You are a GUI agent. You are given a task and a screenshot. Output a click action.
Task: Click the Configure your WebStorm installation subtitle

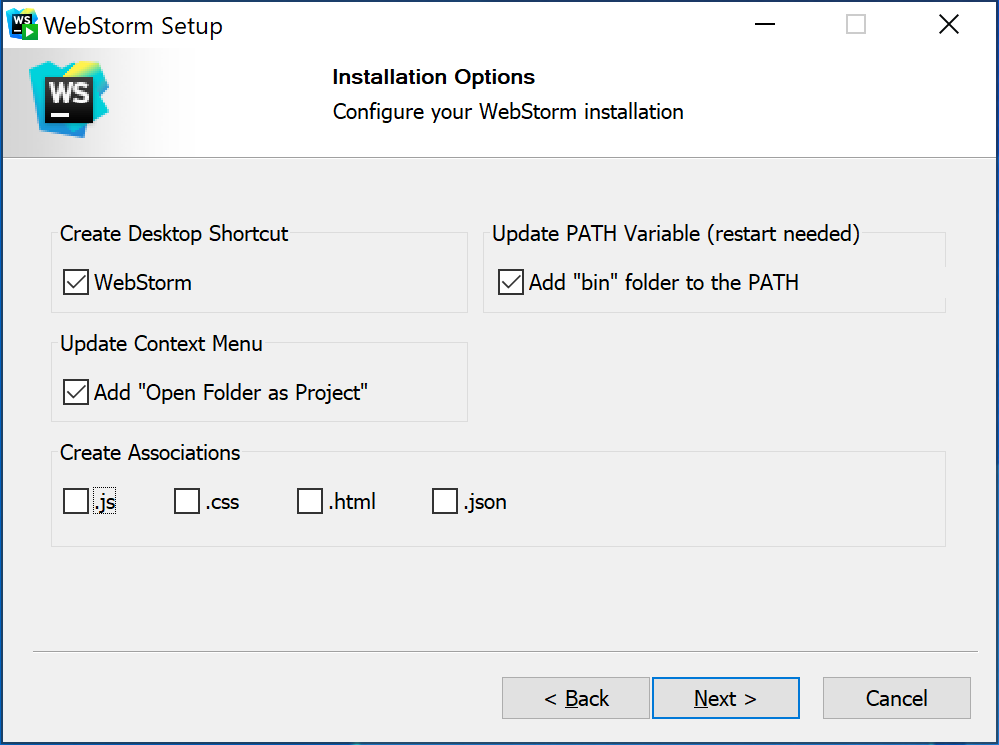[x=507, y=112]
